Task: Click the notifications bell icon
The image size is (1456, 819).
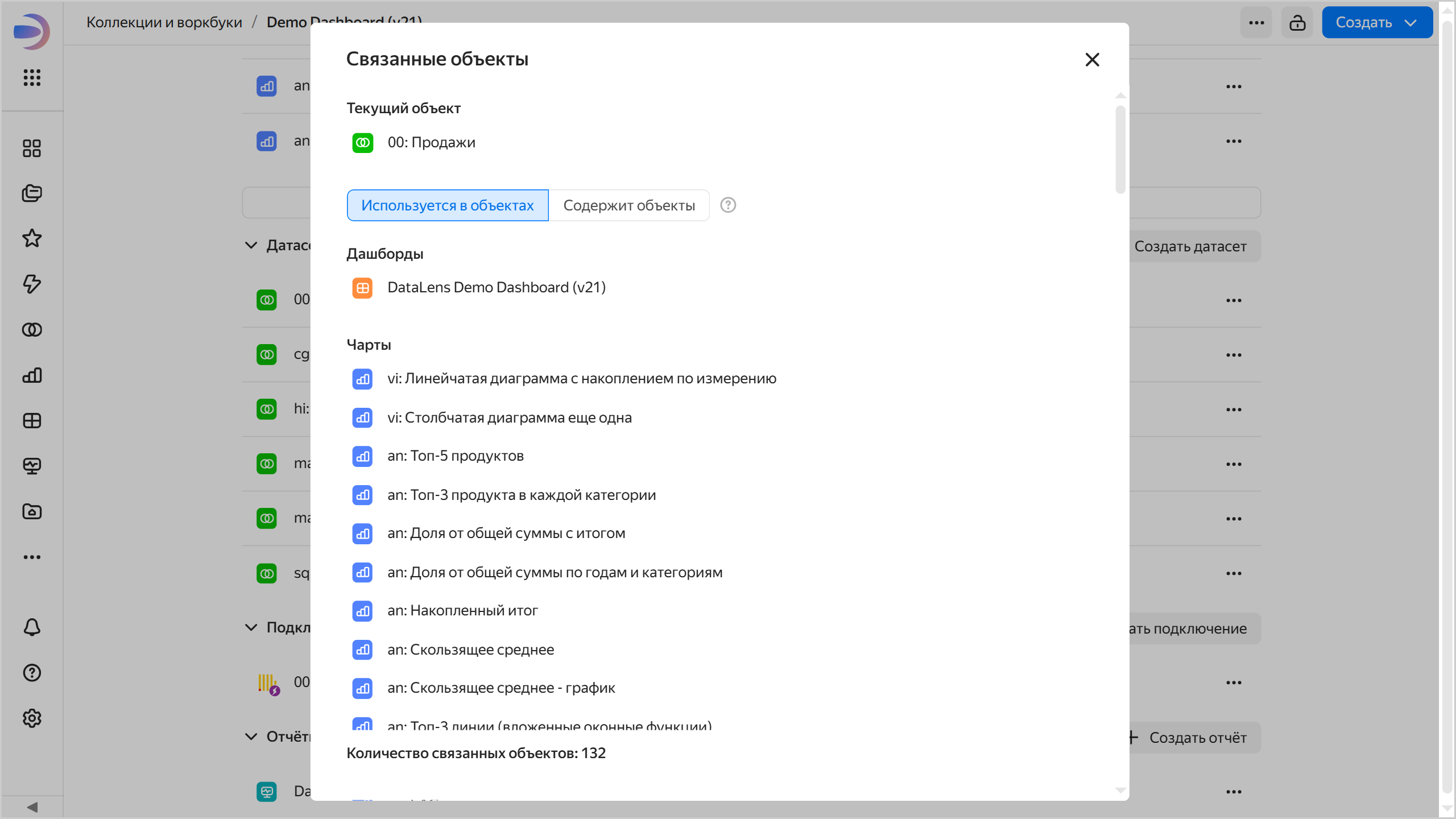Action: pos(32,627)
